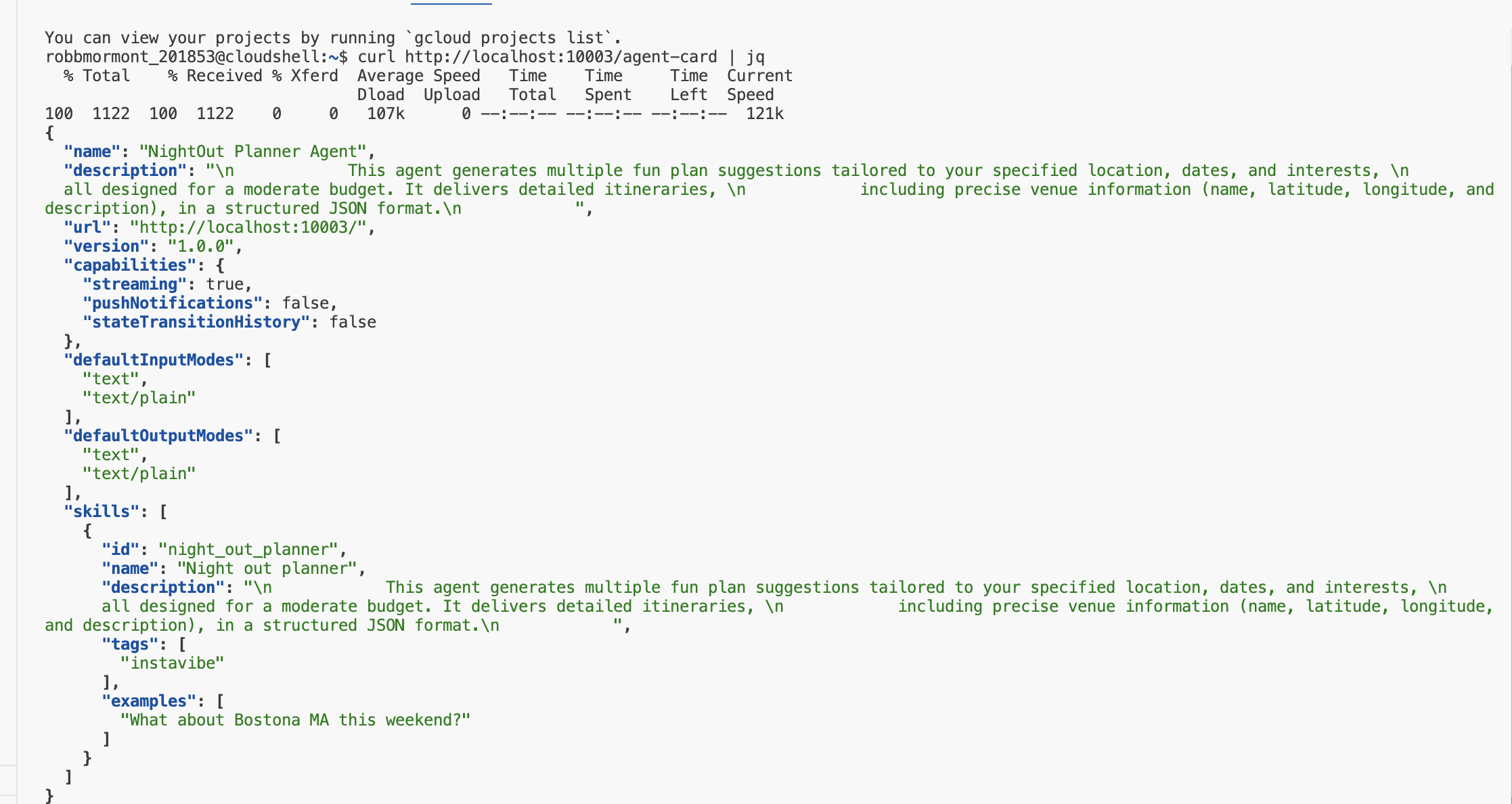Click the "capabilities" key
Viewport: 1512px width, 804px height.
pyautogui.click(x=129, y=265)
